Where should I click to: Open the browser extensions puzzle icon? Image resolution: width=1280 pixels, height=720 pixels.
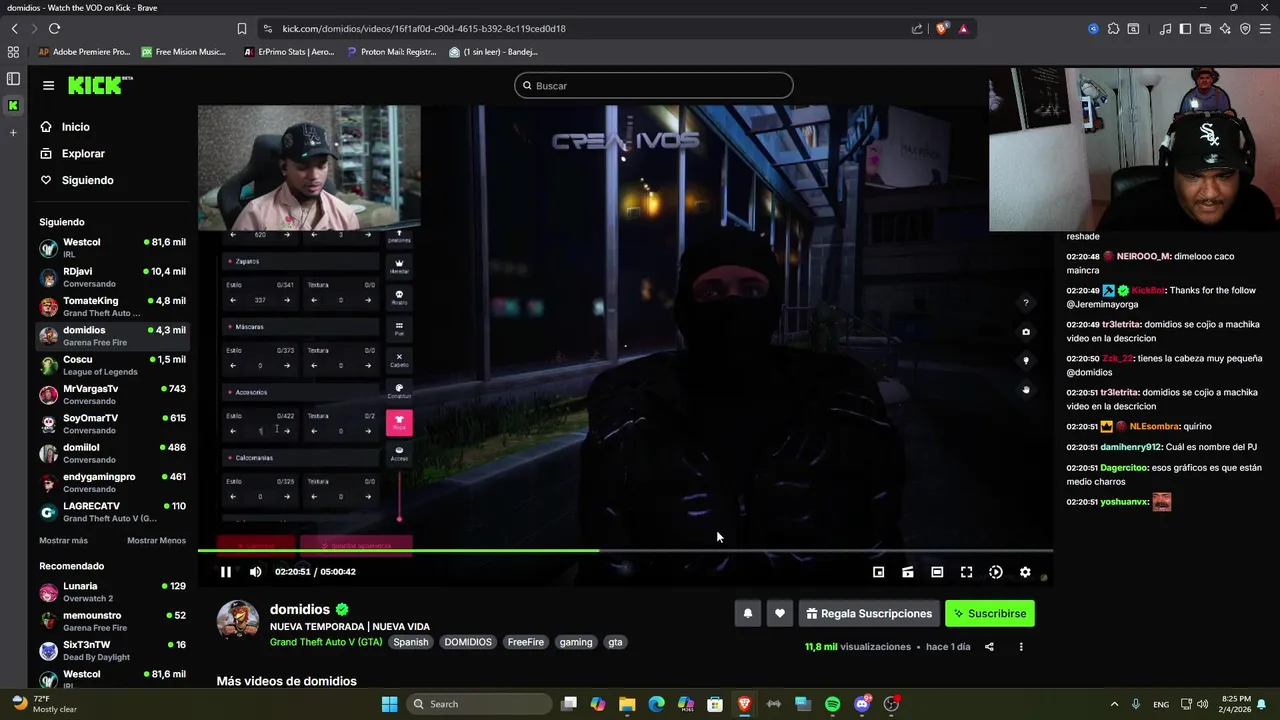coord(1113,29)
